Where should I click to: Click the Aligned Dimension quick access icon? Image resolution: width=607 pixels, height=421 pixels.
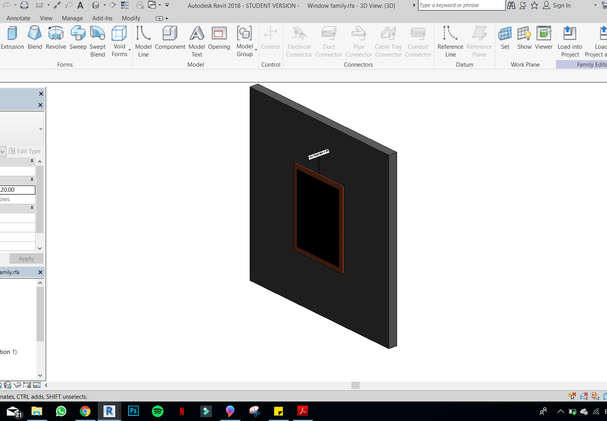[57, 5]
